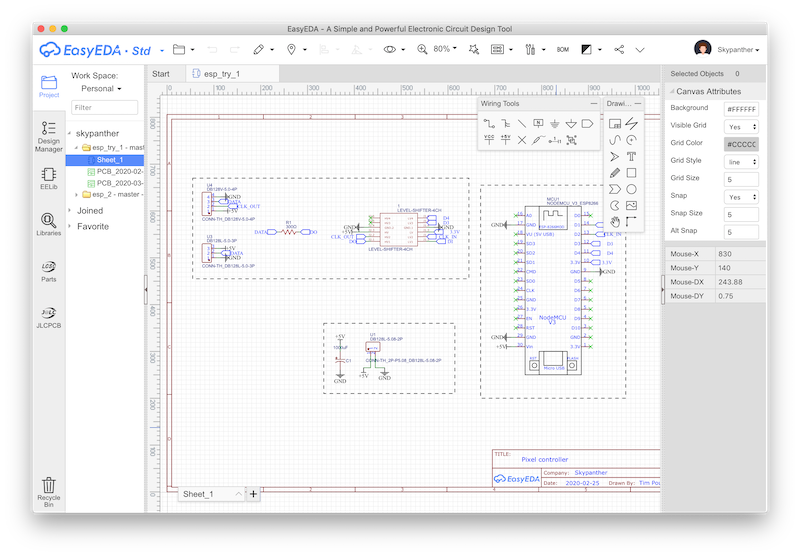Select the Pie drawing tool
800x556 pixels.
click(x=615, y=206)
